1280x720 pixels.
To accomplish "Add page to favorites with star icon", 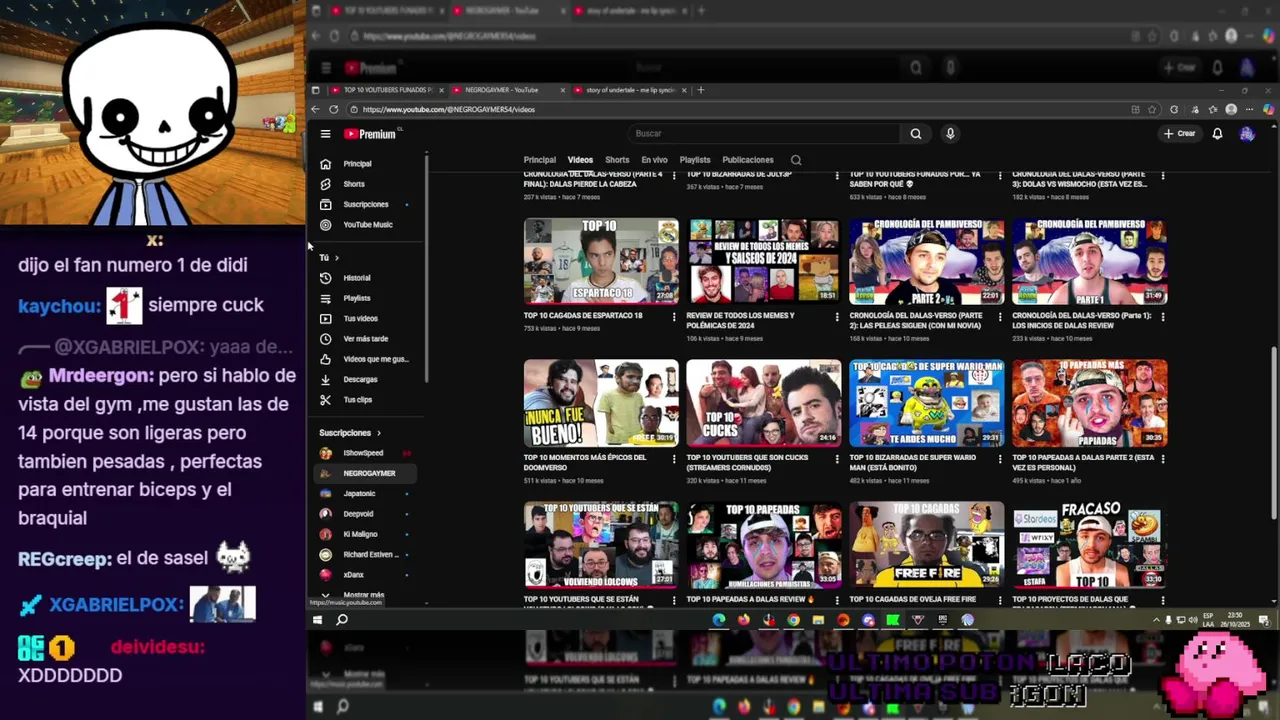I will (1152, 110).
